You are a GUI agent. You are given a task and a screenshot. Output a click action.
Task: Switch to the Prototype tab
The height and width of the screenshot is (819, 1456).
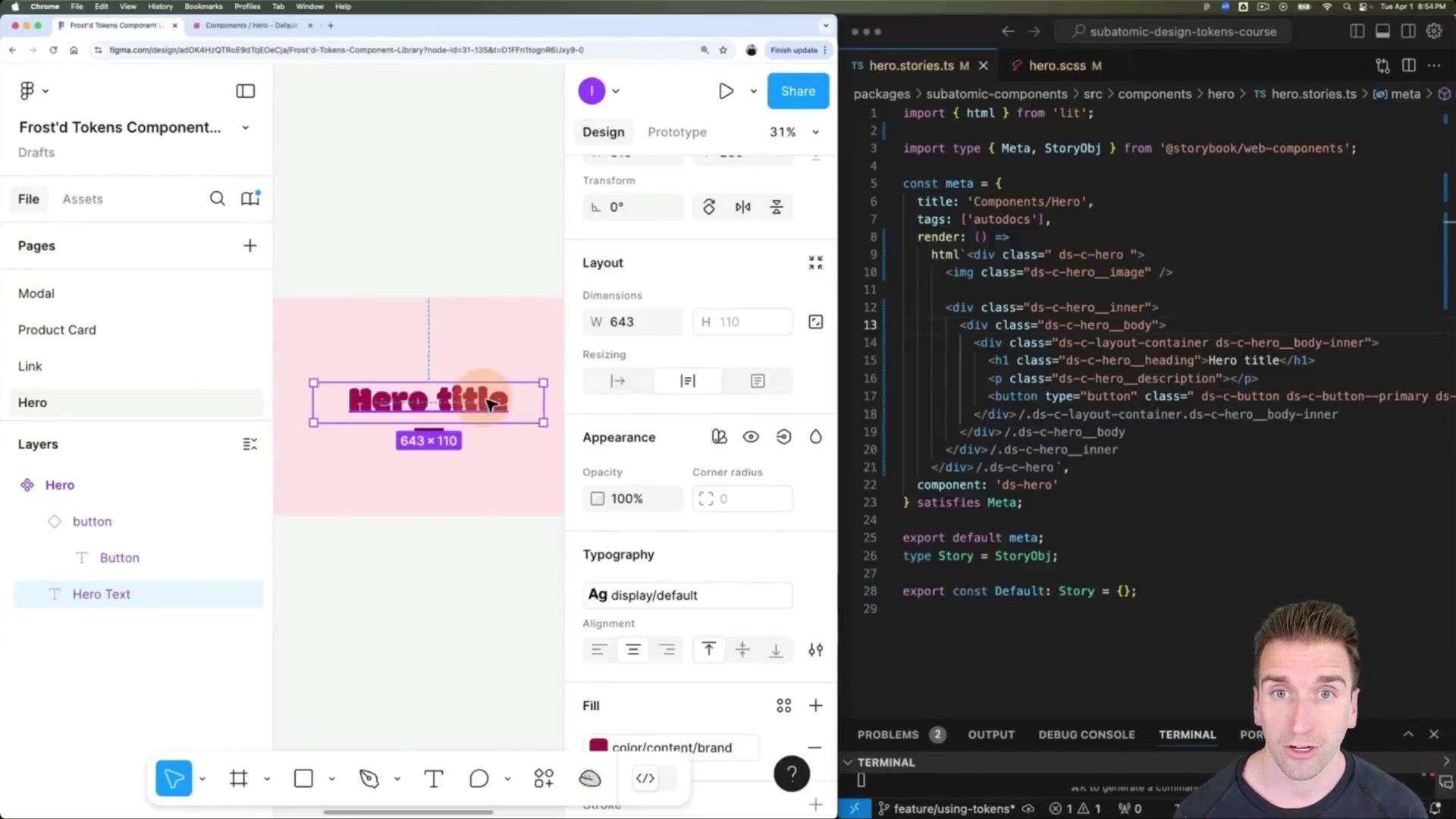[x=677, y=132]
